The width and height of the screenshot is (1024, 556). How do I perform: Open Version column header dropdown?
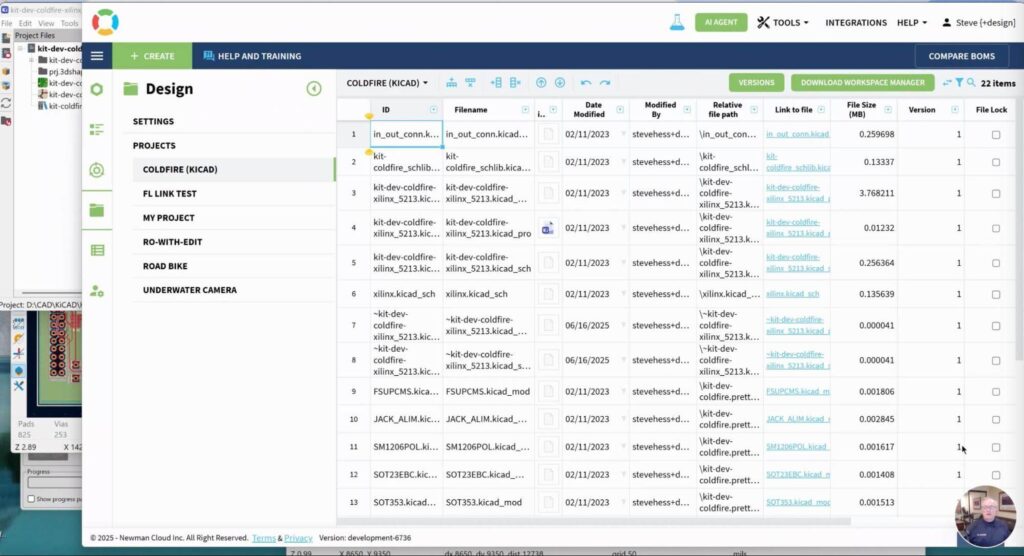[955, 110]
